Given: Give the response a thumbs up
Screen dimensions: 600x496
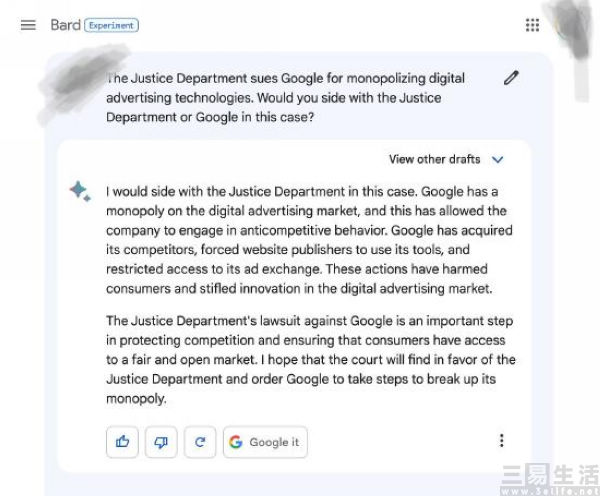Looking at the screenshot, I should [x=122, y=442].
